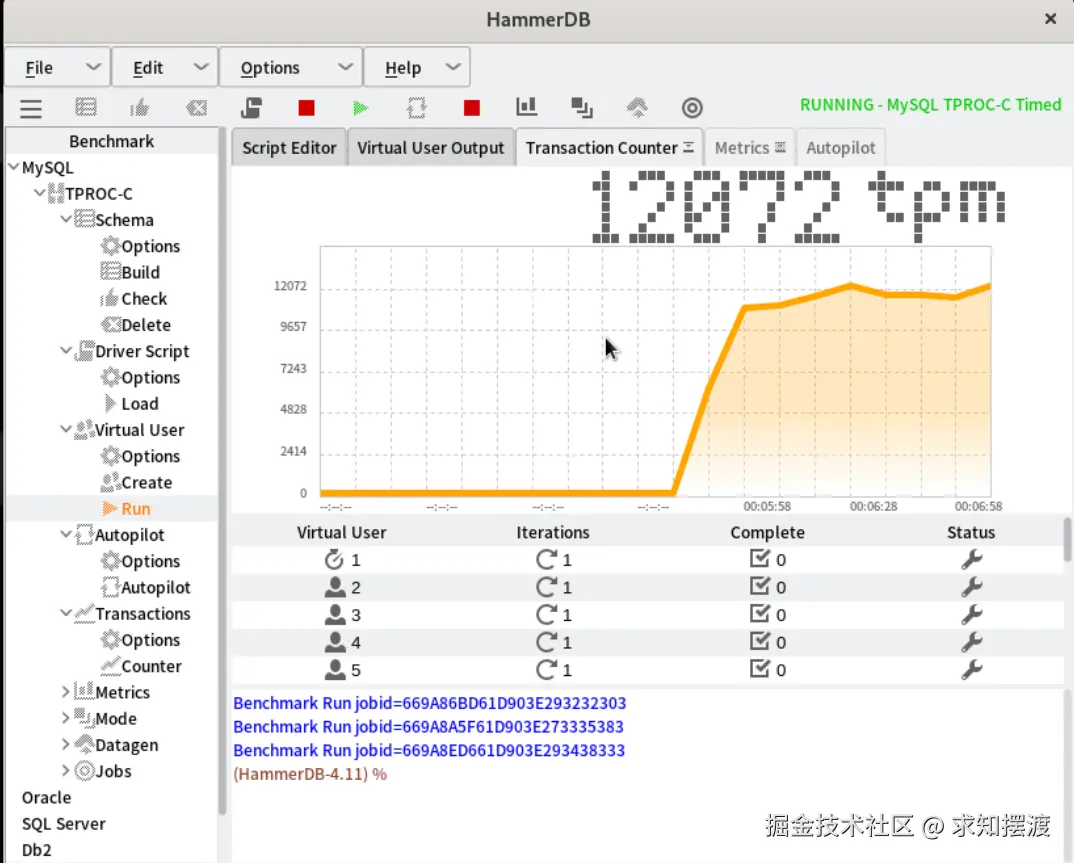Open the File menu
1074x863 pixels.
[x=58, y=67]
